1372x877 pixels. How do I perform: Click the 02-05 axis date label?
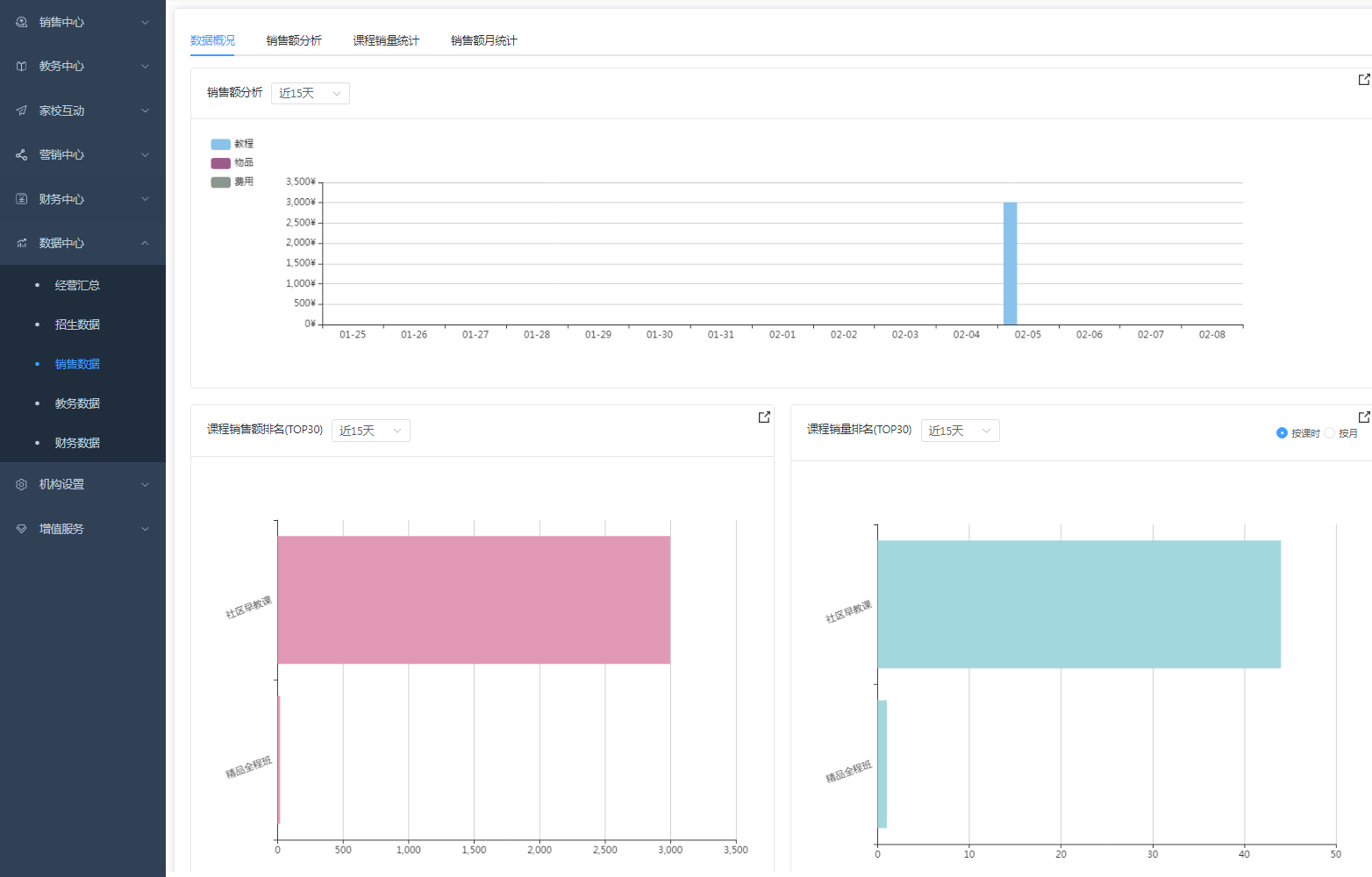pyautogui.click(x=1028, y=335)
